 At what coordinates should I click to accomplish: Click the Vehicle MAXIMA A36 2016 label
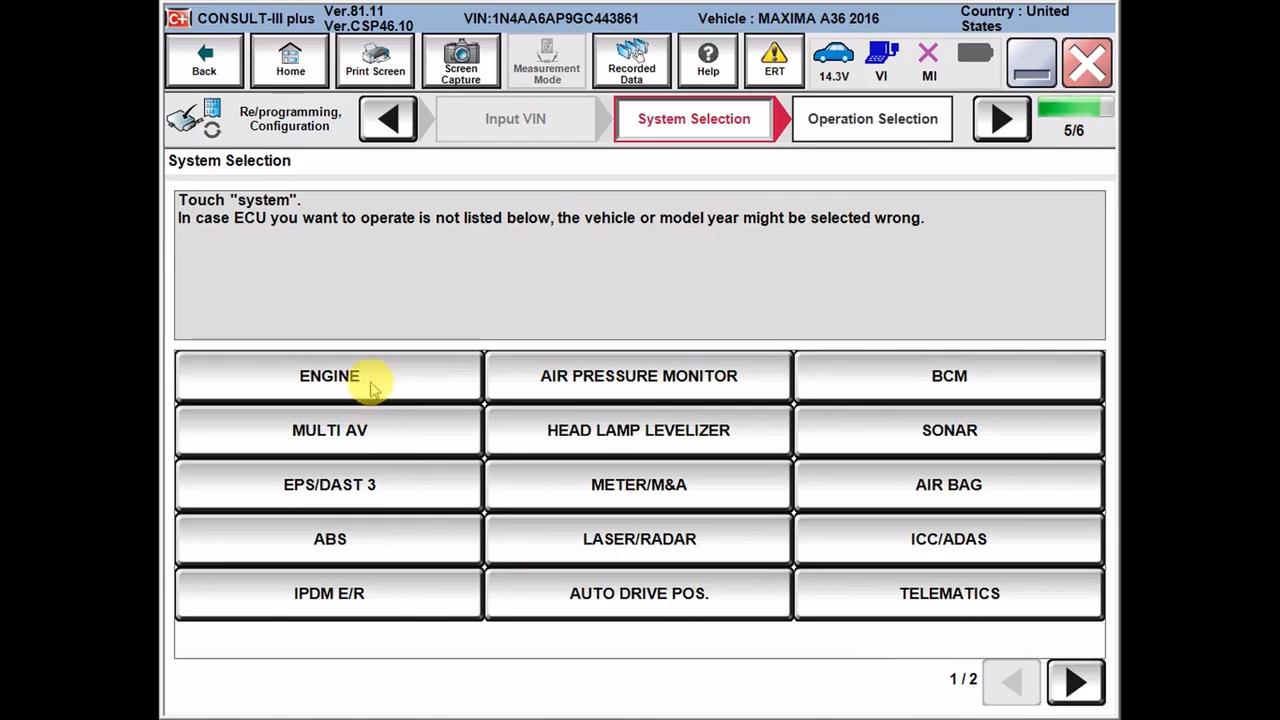[x=788, y=19]
